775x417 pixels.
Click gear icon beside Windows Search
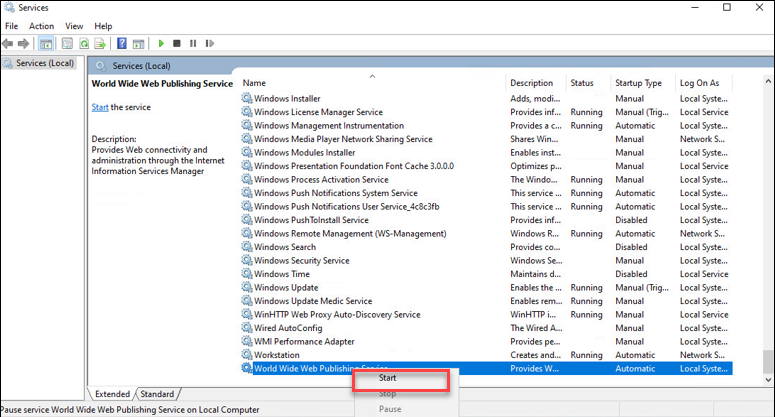pyautogui.click(x=247, y=246)
